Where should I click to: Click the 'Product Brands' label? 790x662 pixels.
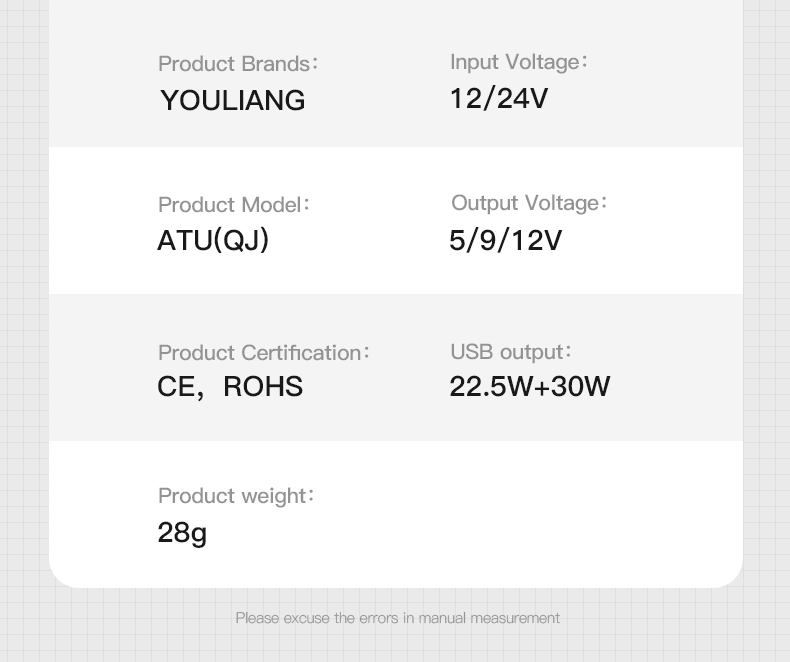(237, 63)
